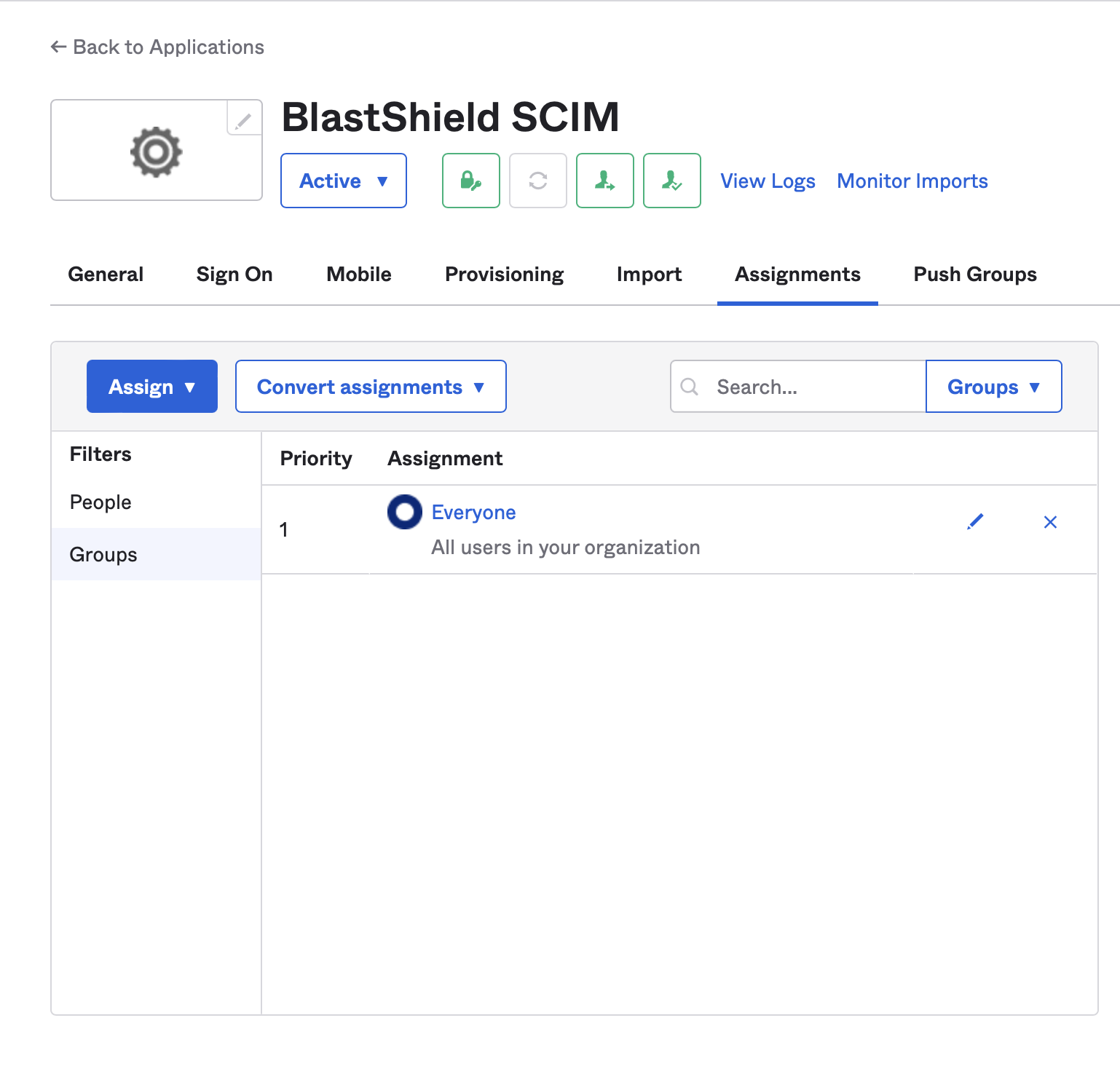The width and height of the screenshot is (1120, 1066).
Task: Click the pencil icon on the app logo
Action: click(242, 120)
